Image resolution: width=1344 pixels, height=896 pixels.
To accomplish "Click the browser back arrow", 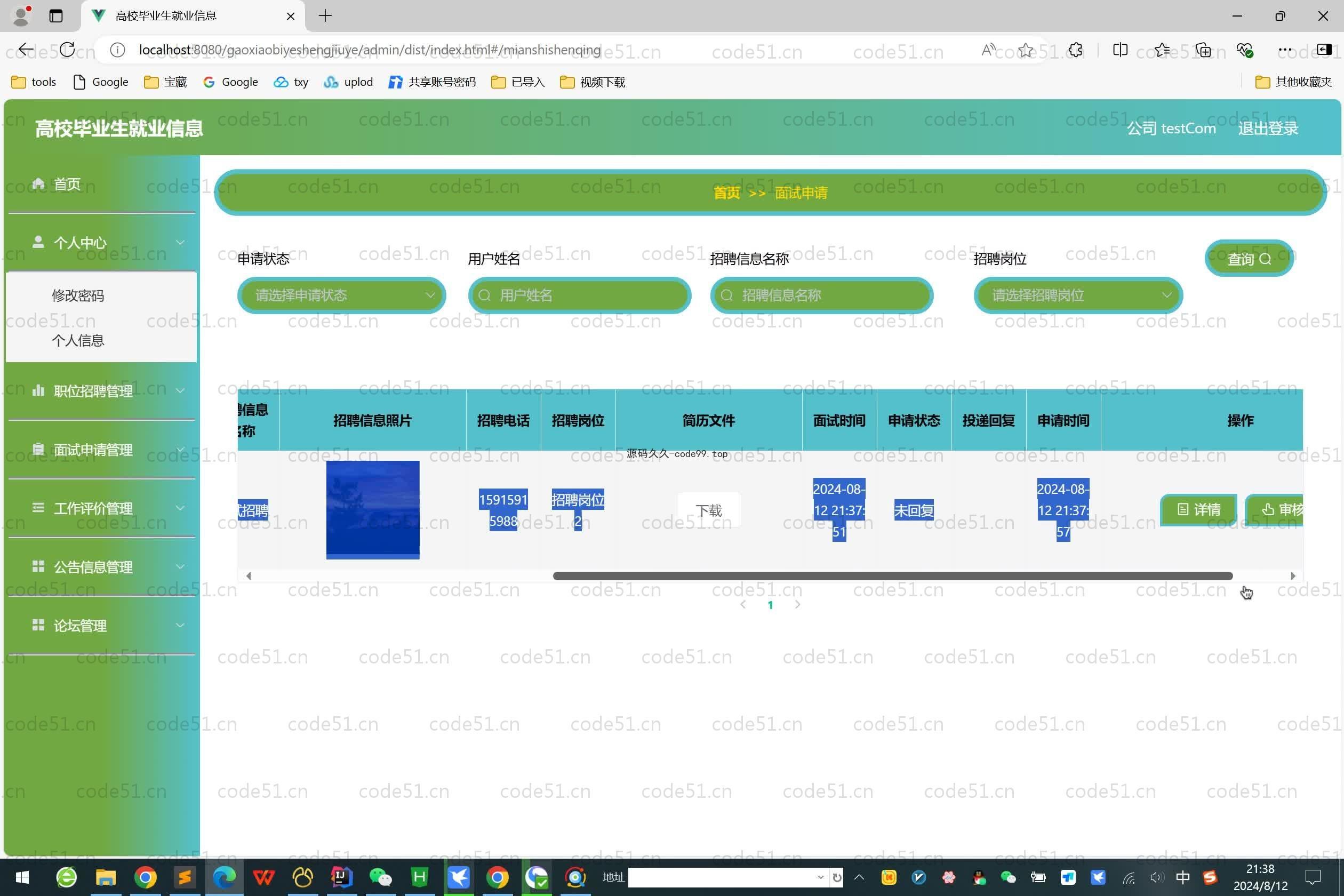I will coord(26,50).
